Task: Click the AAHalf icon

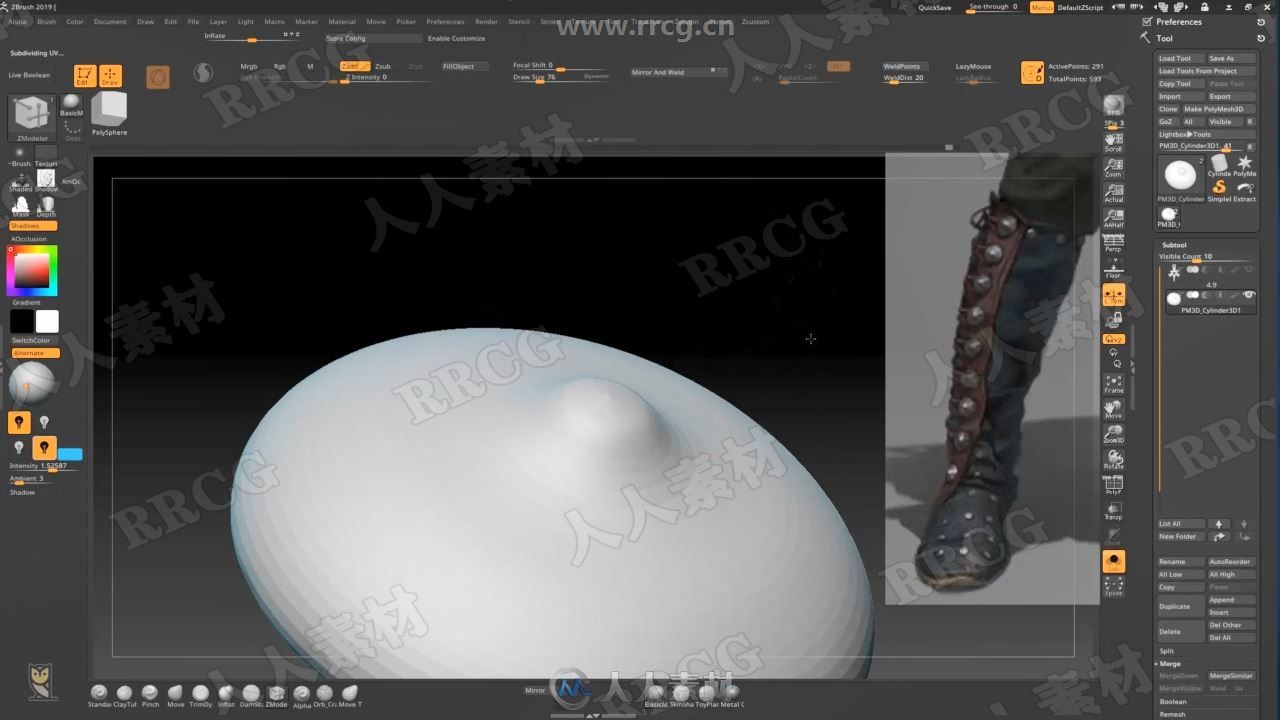Action: click(x=1113, y=219)
